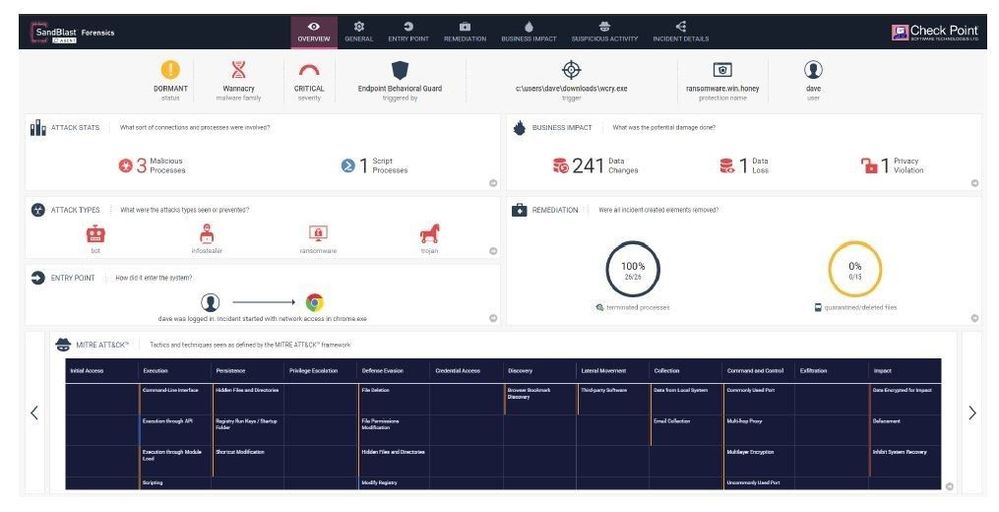Click the Attack Stats panel icon
The height and width of the screenshot is (512, 999).
[38, 127]
